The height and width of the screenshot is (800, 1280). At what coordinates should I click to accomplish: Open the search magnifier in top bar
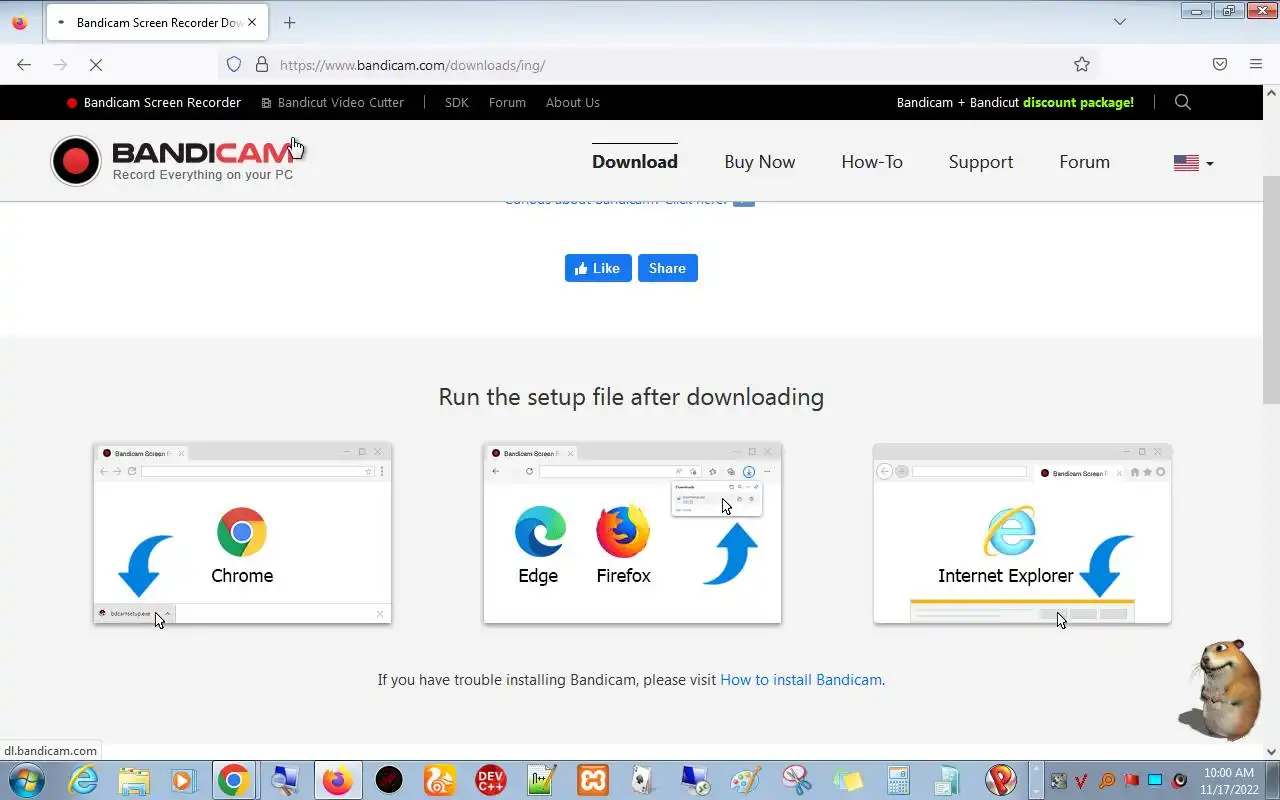coord(1183,102)
